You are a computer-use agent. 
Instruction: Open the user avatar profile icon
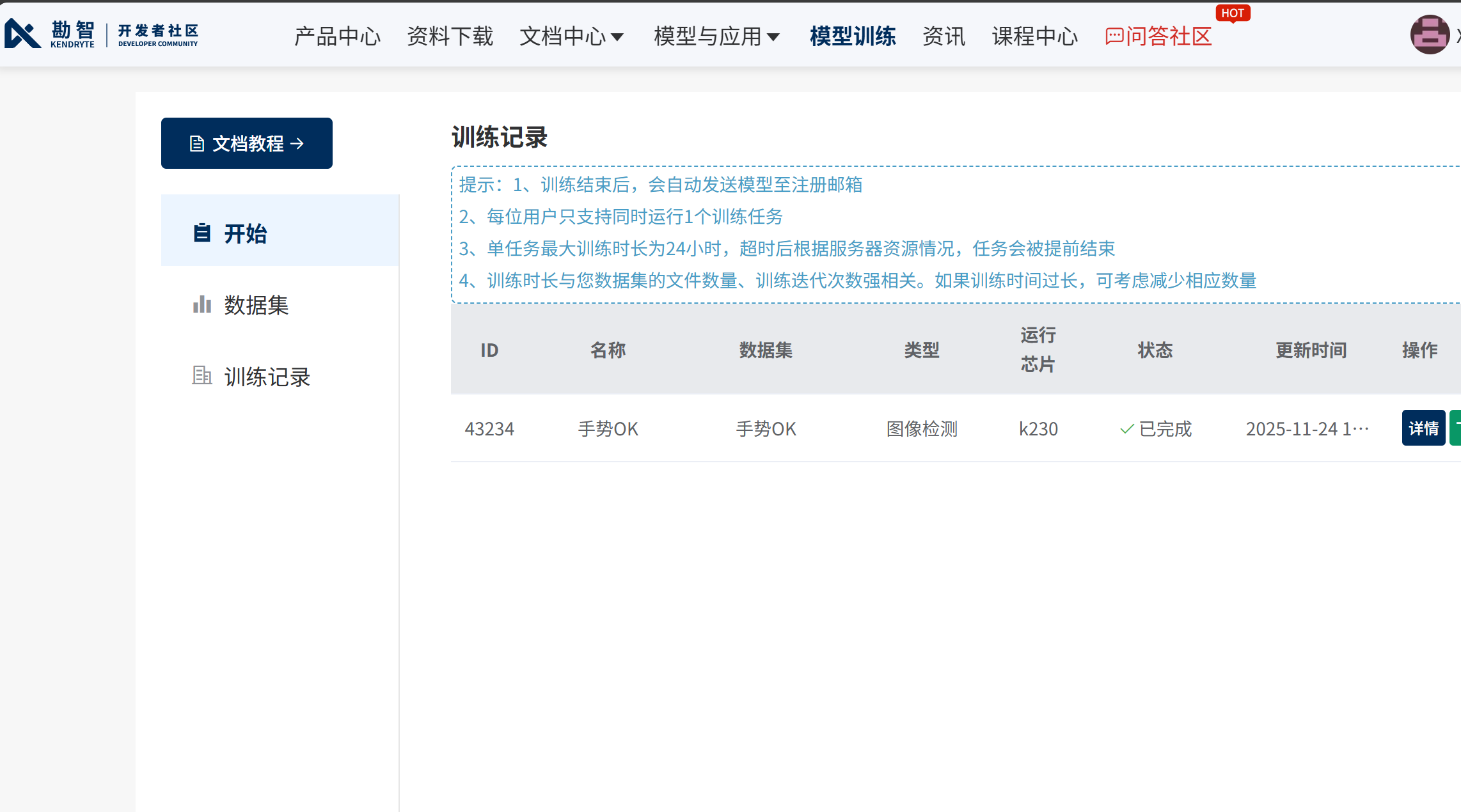[1429, 35]
